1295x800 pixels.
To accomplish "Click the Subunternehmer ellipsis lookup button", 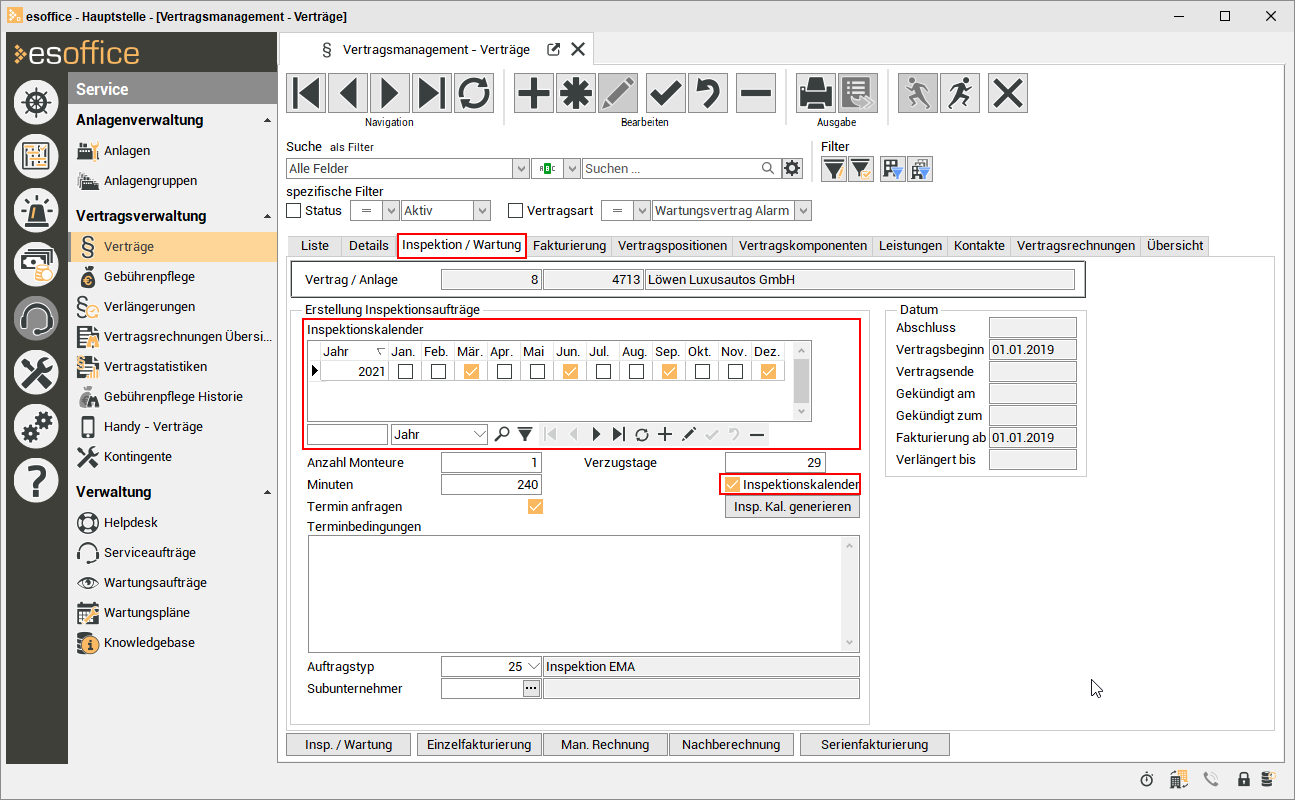I will point(532,689).
